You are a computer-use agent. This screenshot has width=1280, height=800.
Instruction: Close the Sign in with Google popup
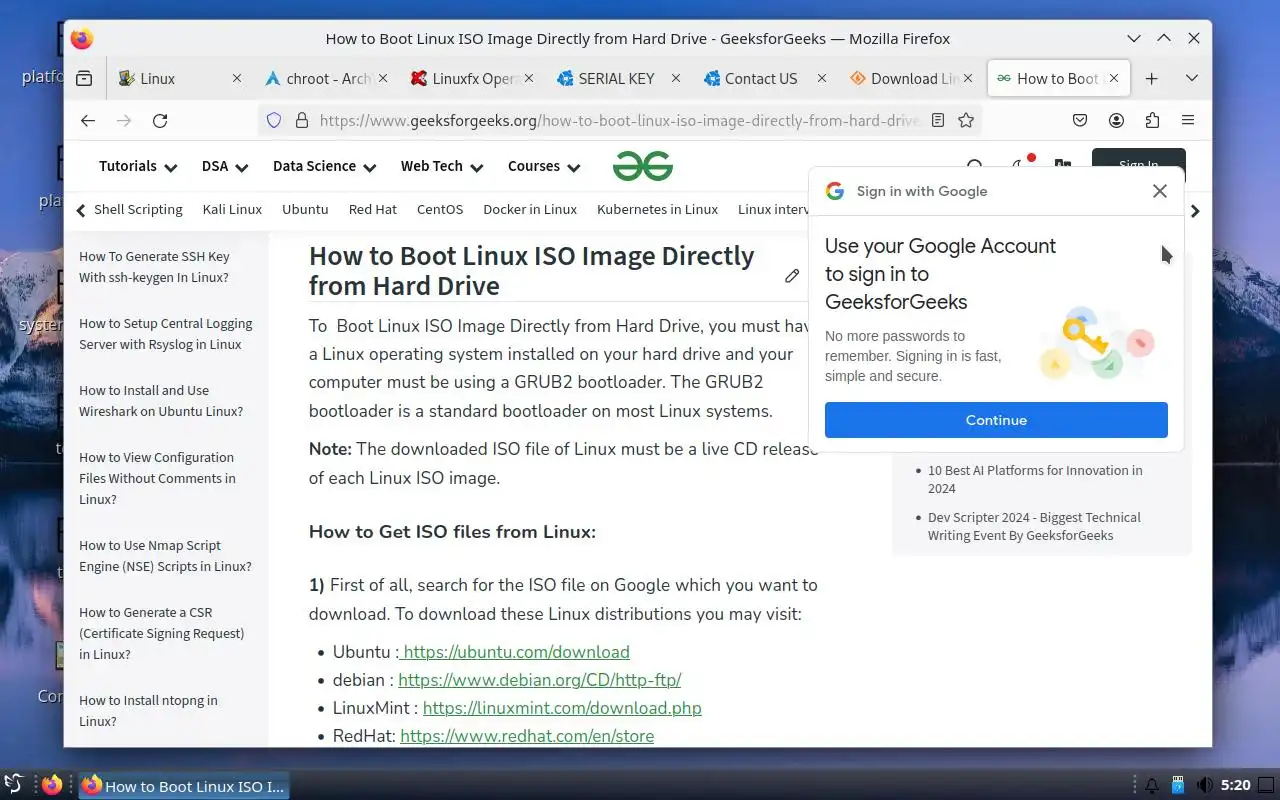[1160, 191]
